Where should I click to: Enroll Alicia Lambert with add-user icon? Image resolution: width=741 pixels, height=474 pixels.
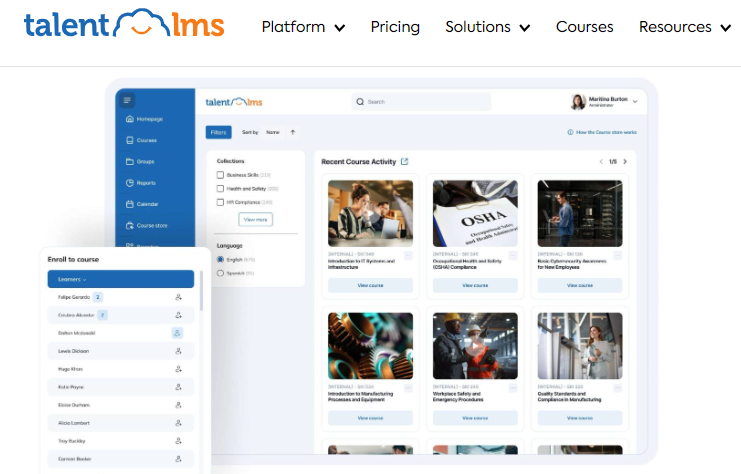[178, 423]
